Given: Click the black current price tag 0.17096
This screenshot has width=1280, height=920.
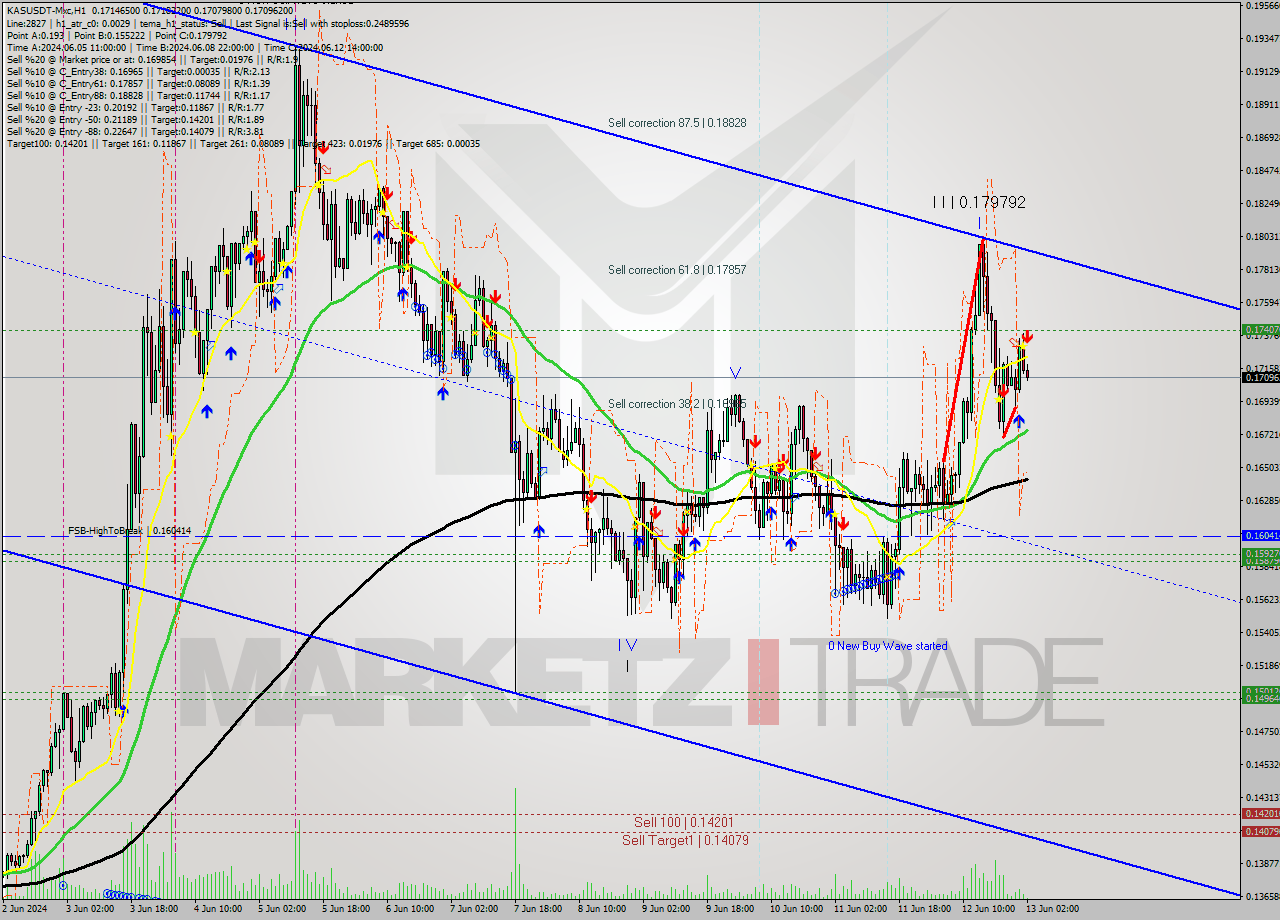Looking at the screenshot, I should point(1260,377).
